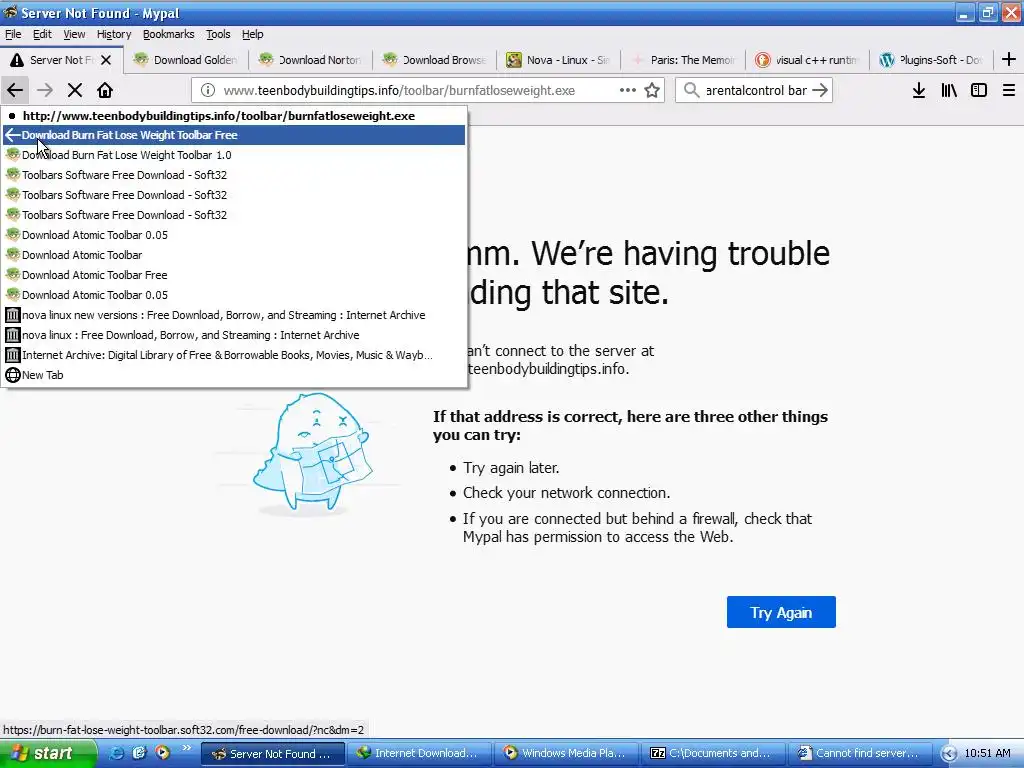Switch to the Download Browse tab

(435, 60)
